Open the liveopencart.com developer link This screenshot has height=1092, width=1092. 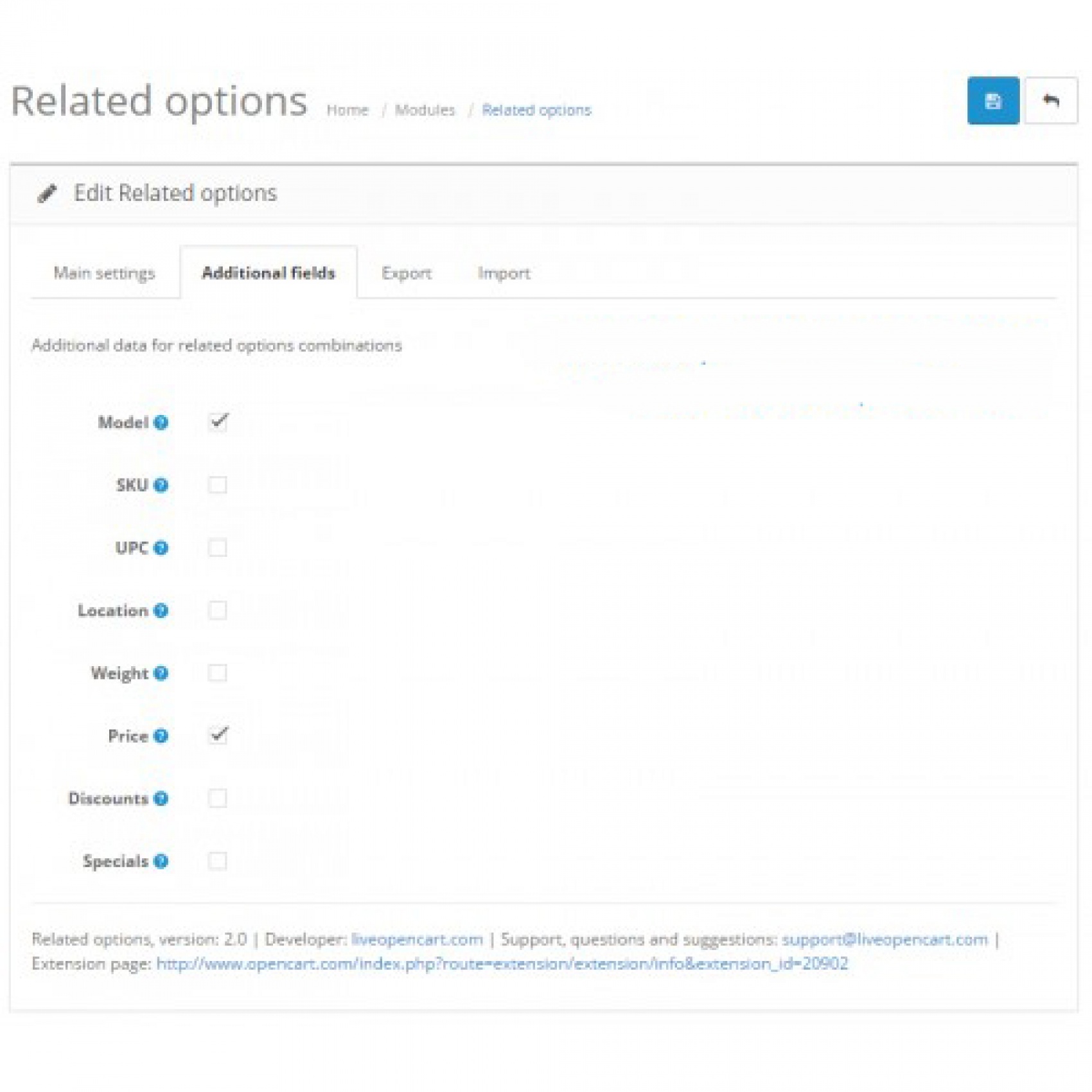tap(417, 939)
